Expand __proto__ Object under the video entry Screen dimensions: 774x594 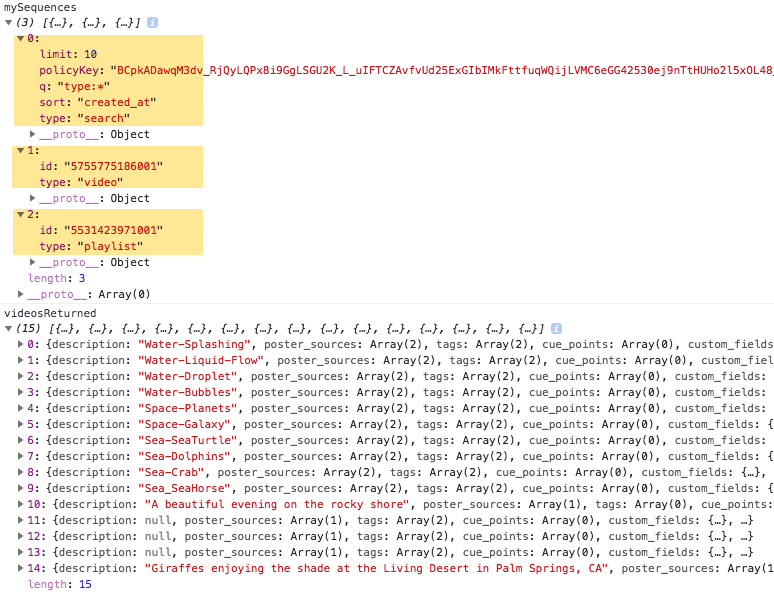click(x=33, y=198)
